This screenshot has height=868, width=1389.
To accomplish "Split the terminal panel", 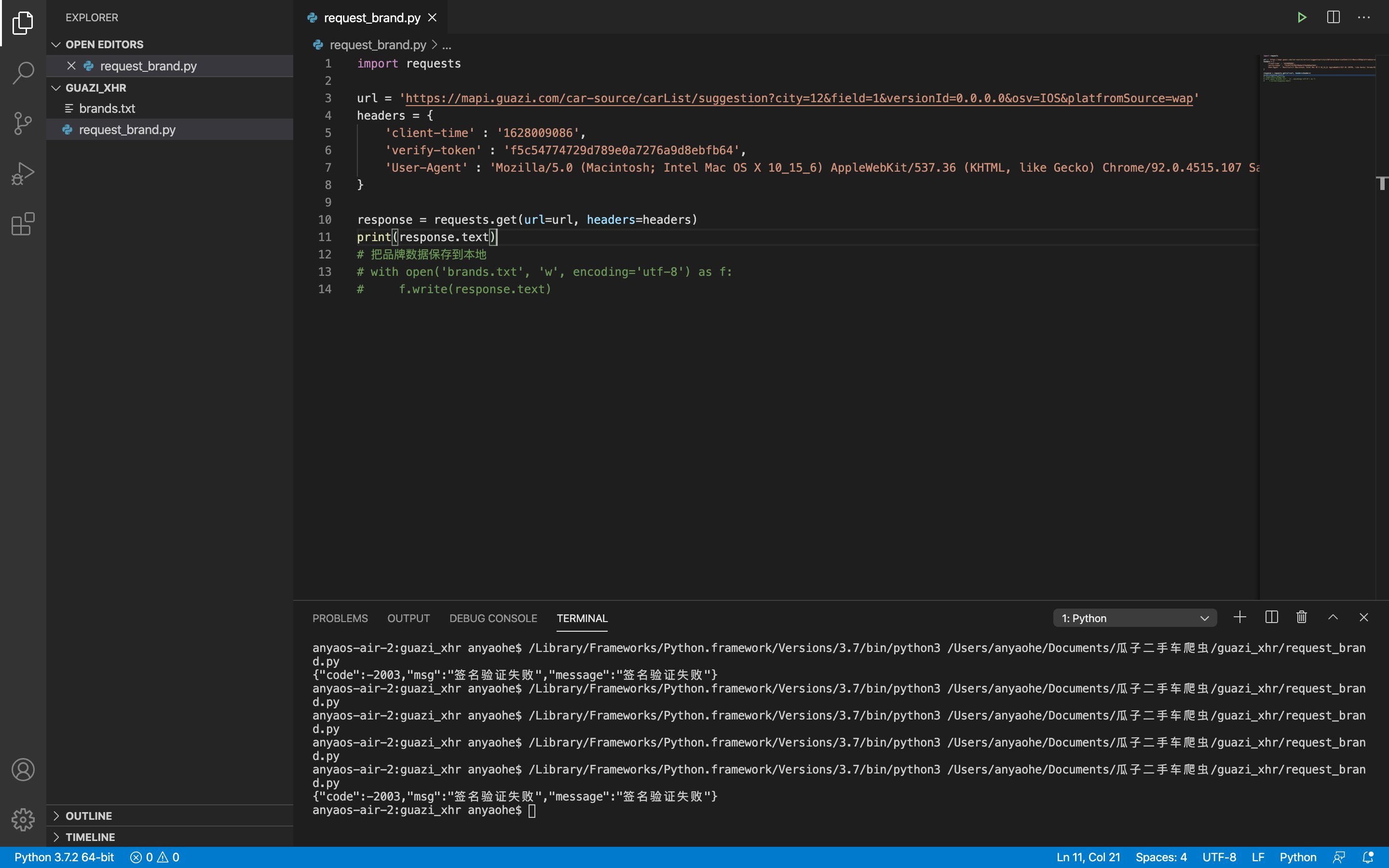I will click(1271, 618).
